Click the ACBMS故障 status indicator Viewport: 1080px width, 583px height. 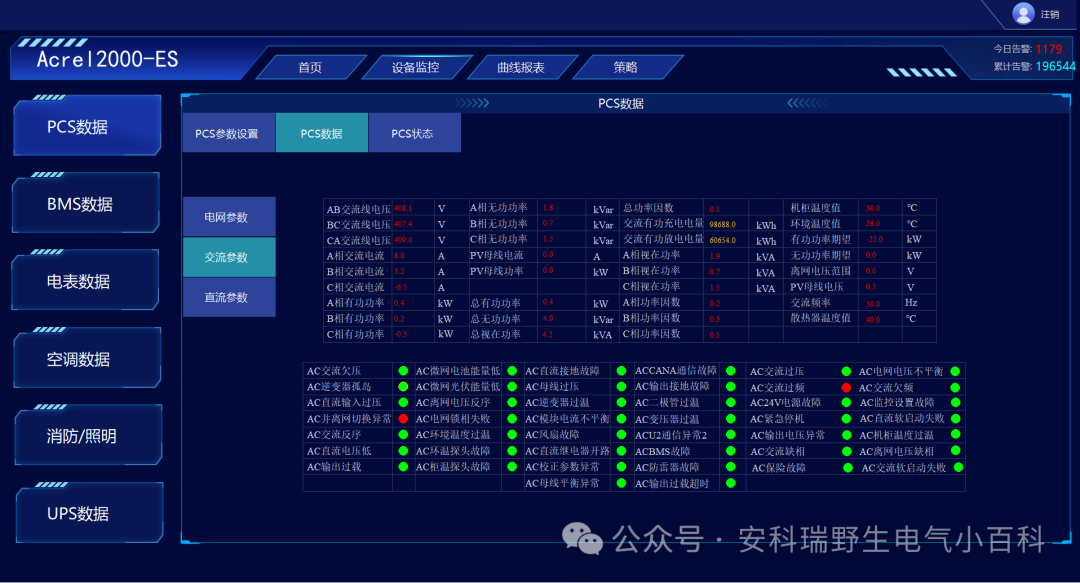point(731,451)
